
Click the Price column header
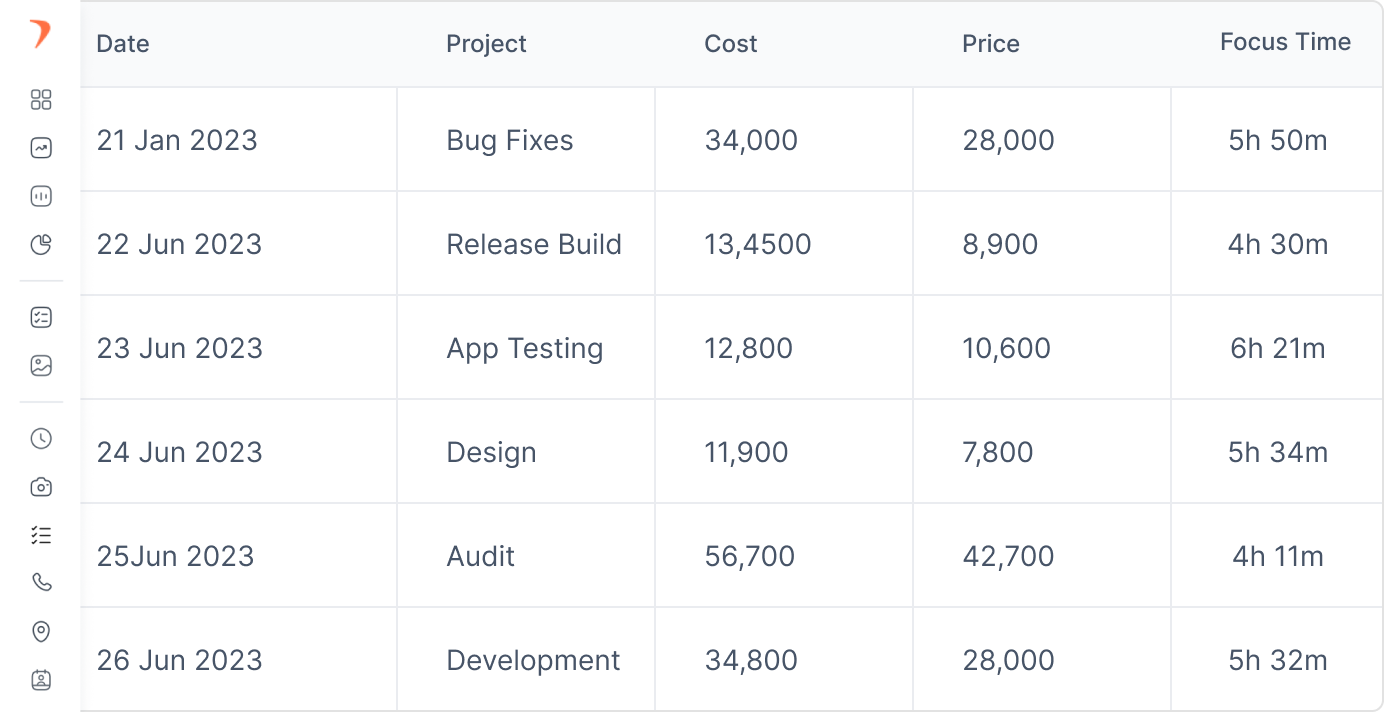991,44
